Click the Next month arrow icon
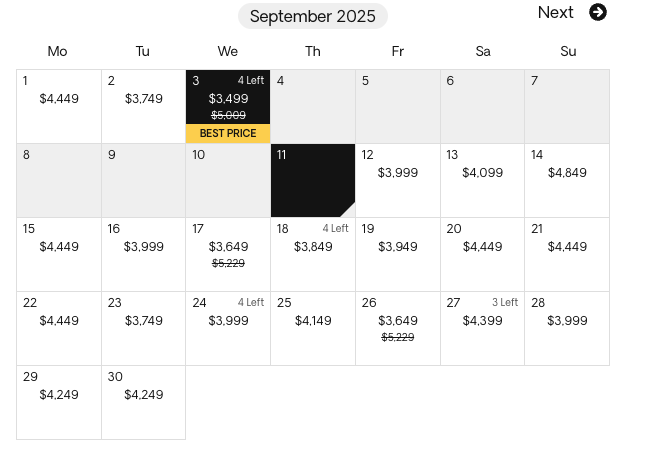664x455 pixels. click(x=598, y=12)
